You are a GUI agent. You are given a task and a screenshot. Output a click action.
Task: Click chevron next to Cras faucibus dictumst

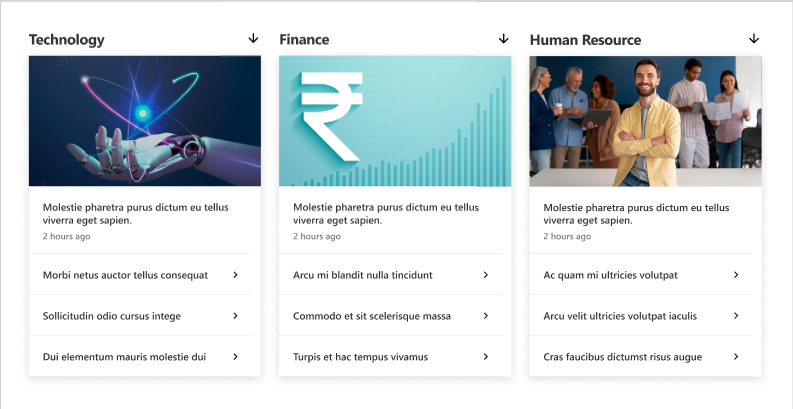pyautogui.click(x=736, y=357)
